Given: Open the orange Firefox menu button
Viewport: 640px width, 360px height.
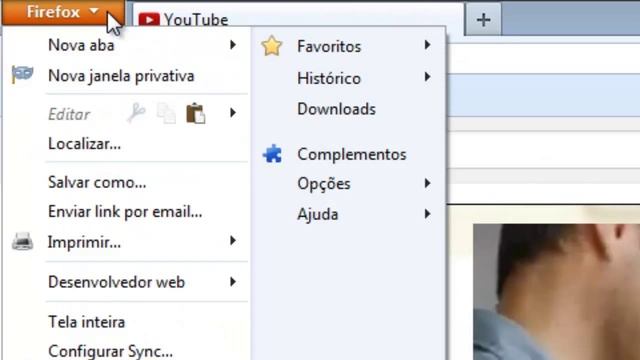Looking at the screenshot, I should (63, 12).
